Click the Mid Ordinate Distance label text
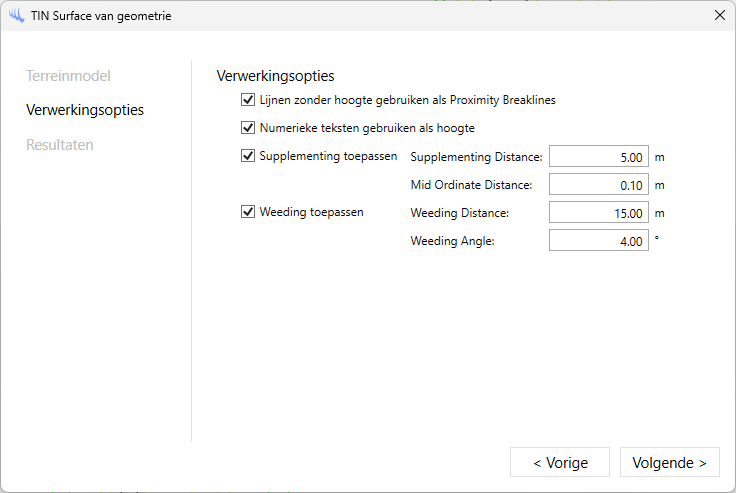 471,185
